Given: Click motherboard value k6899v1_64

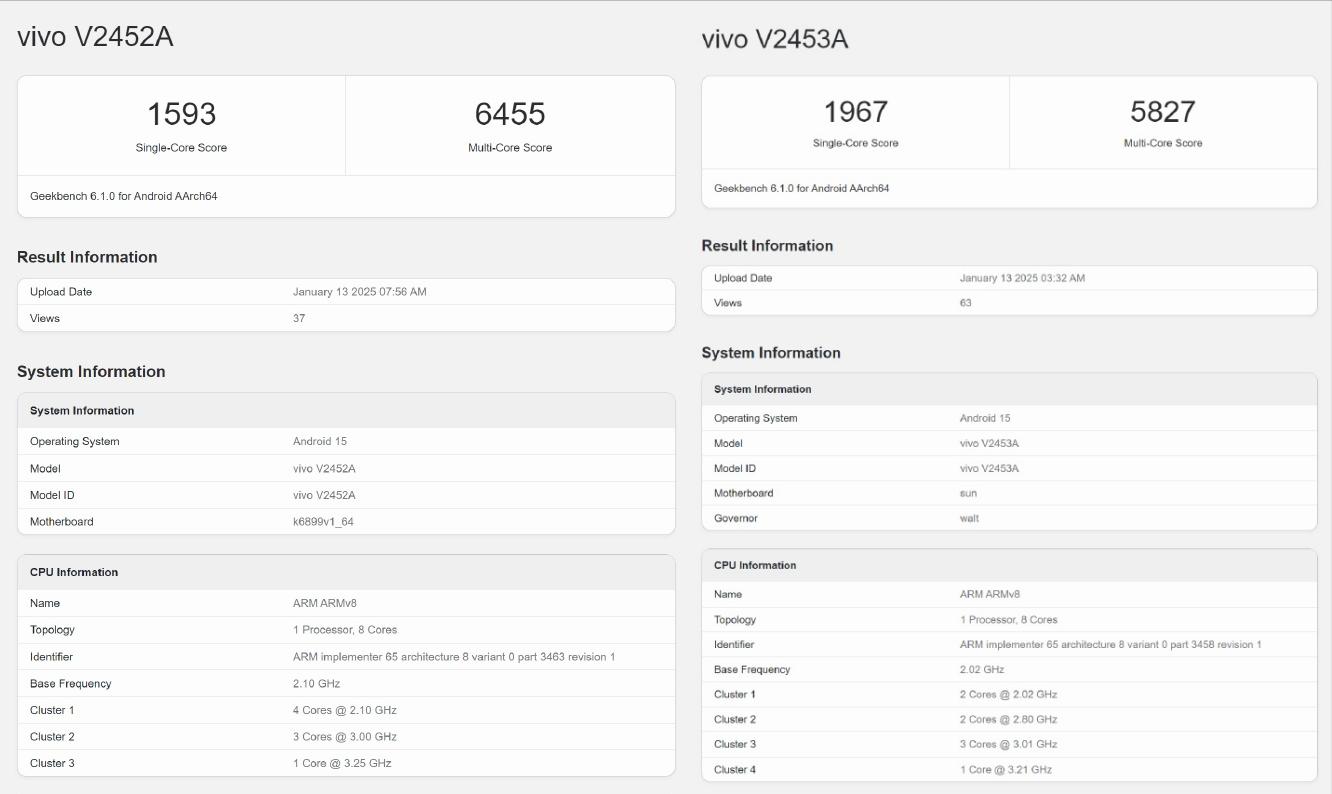Looking at the screenshot, I should pos(323,522).
